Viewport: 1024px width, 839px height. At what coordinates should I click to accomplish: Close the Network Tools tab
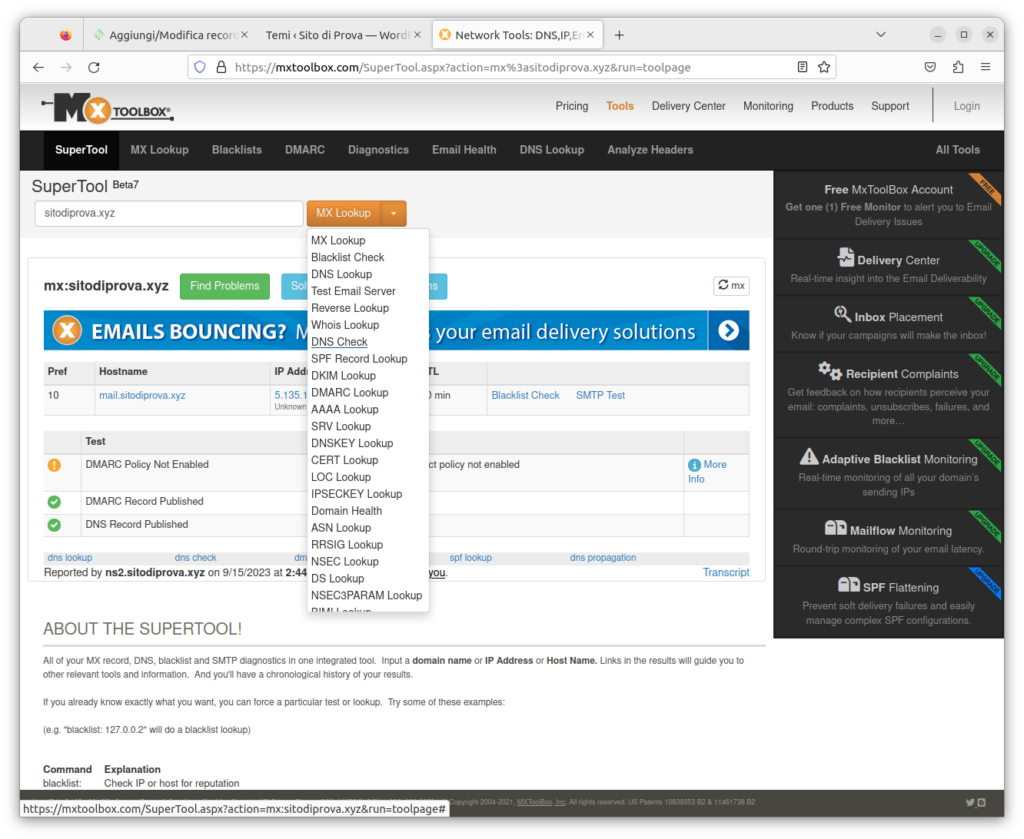pyautogui.click(x=590, y=35)
